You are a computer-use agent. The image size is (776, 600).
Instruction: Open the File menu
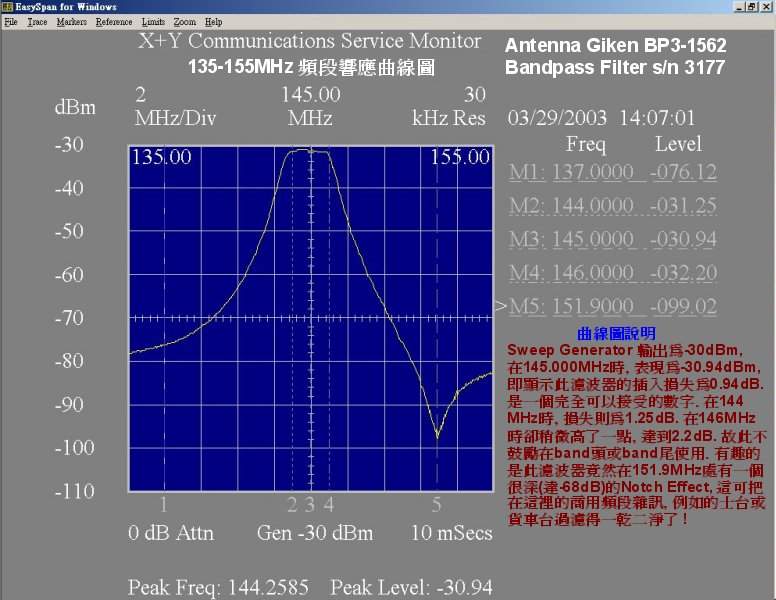tap(10, 22)
